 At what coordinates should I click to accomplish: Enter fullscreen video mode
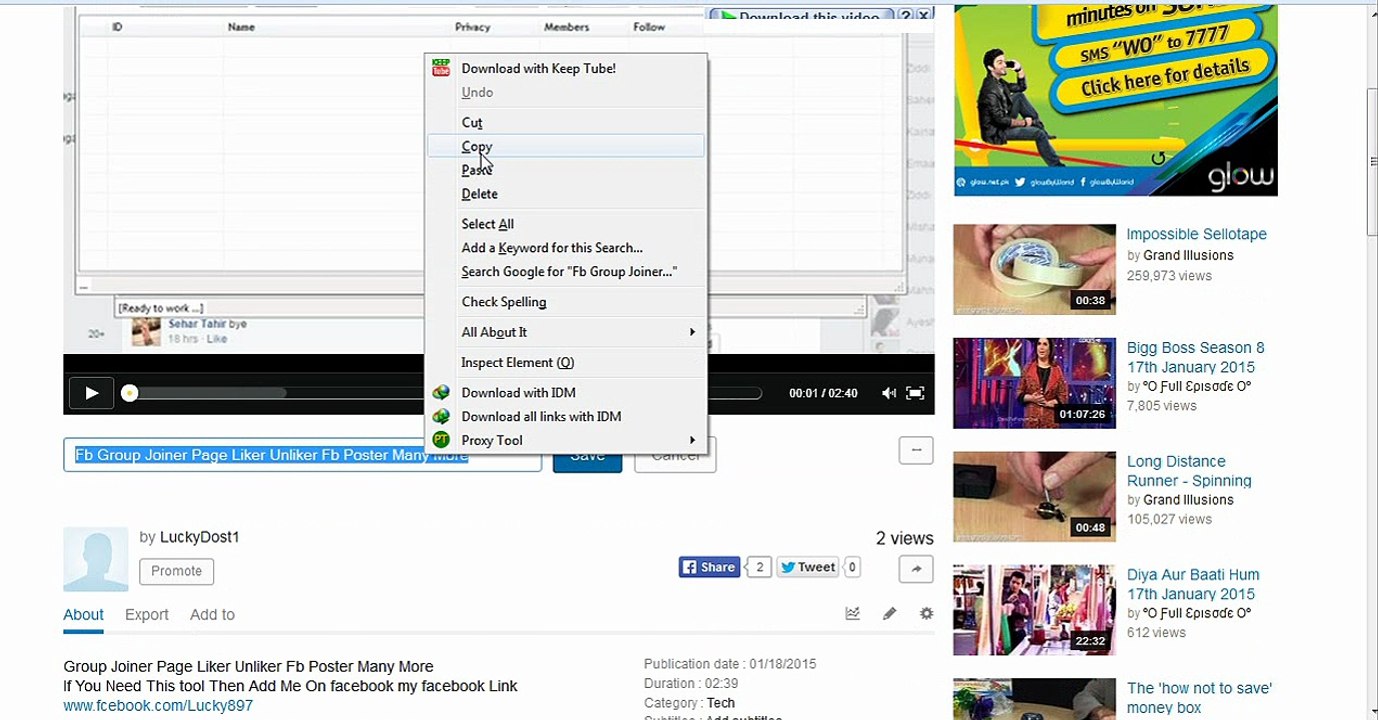(x=915, y=393)
